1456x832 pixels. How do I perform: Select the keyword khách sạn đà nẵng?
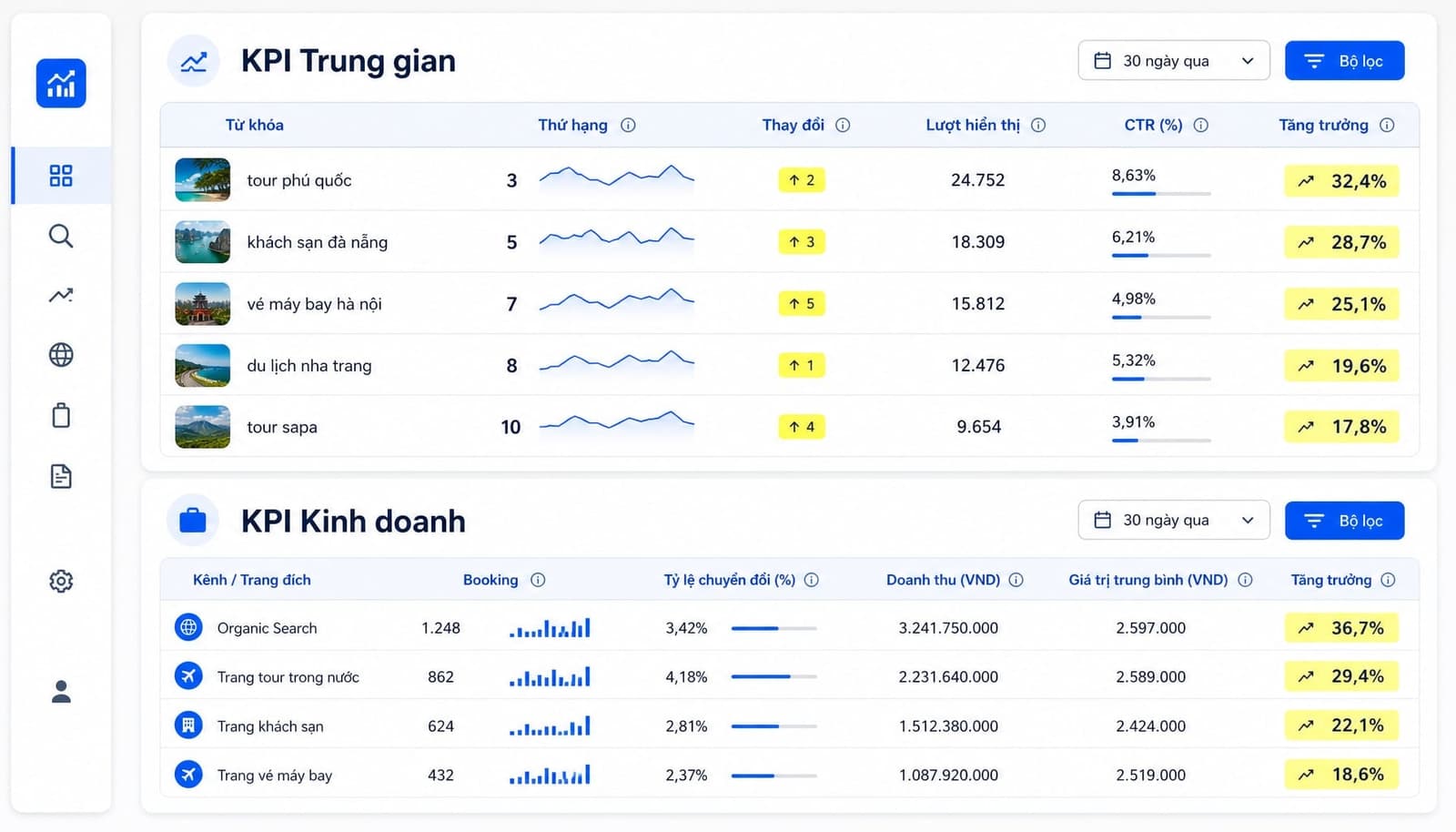click(318, 242)
